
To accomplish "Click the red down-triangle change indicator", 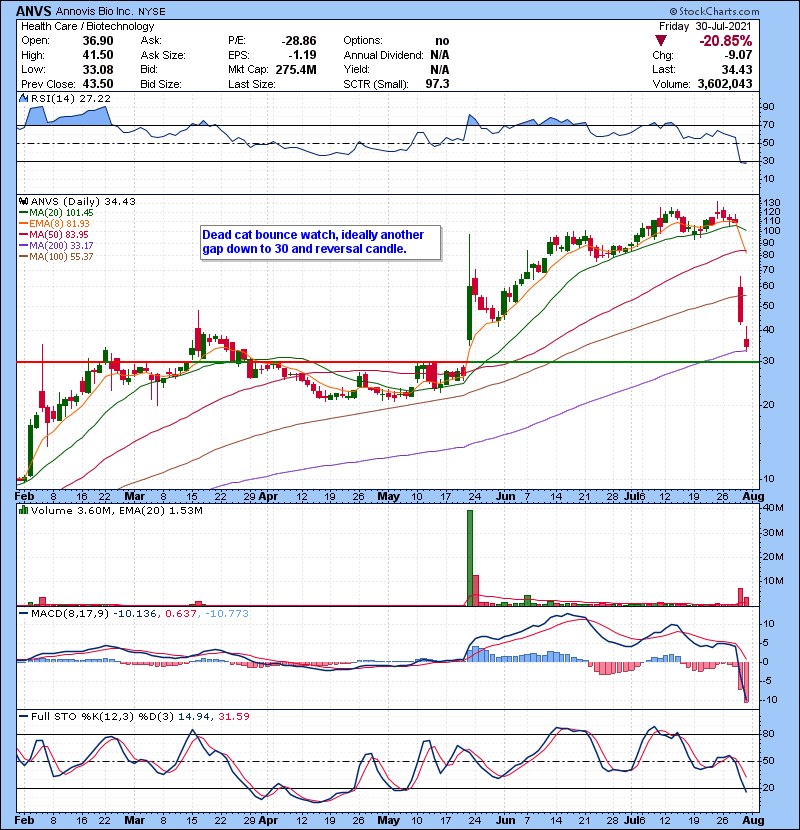I will click(x=660, y=41).
